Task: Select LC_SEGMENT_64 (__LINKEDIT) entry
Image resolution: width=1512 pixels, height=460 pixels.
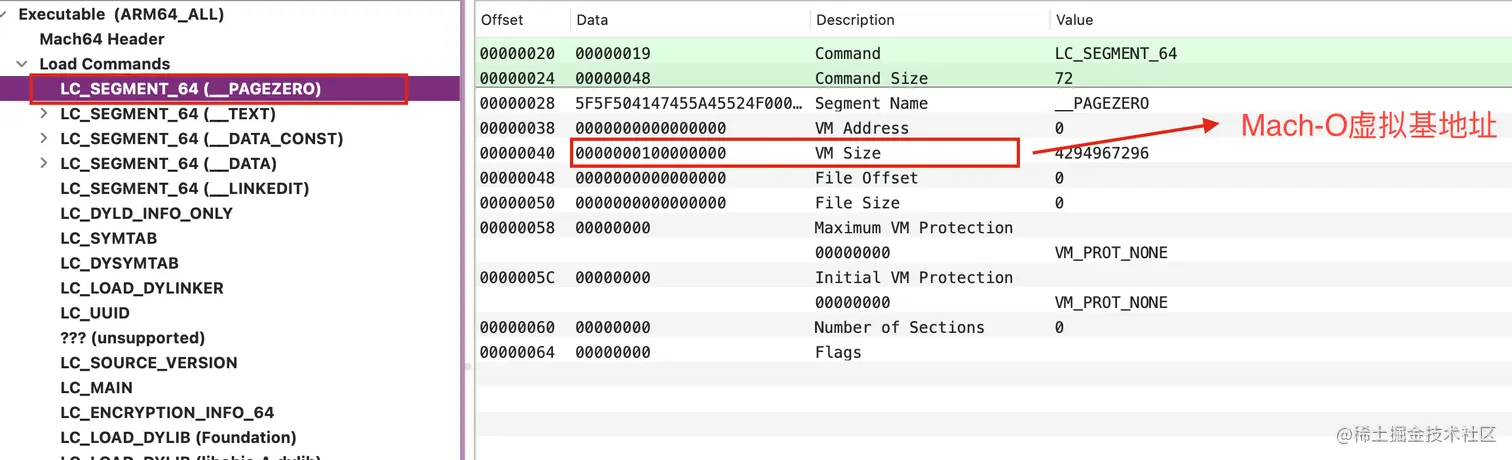Action: [185, 189]
